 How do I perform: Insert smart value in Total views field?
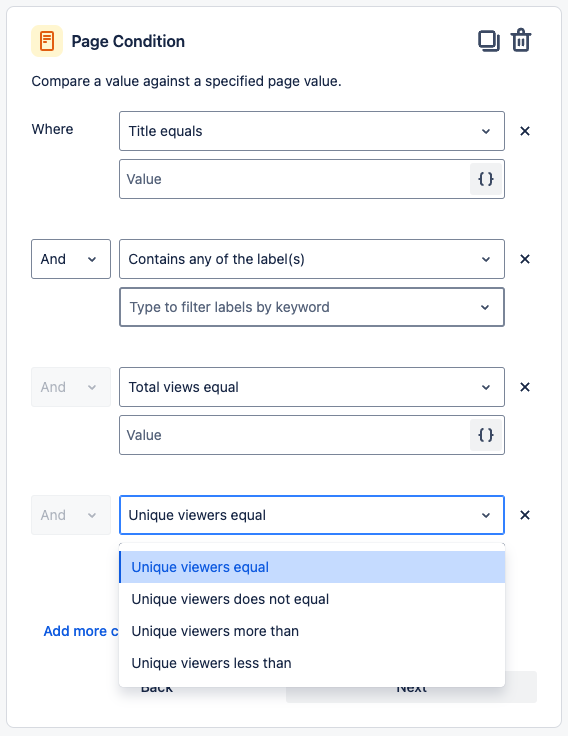coord(486,435)
